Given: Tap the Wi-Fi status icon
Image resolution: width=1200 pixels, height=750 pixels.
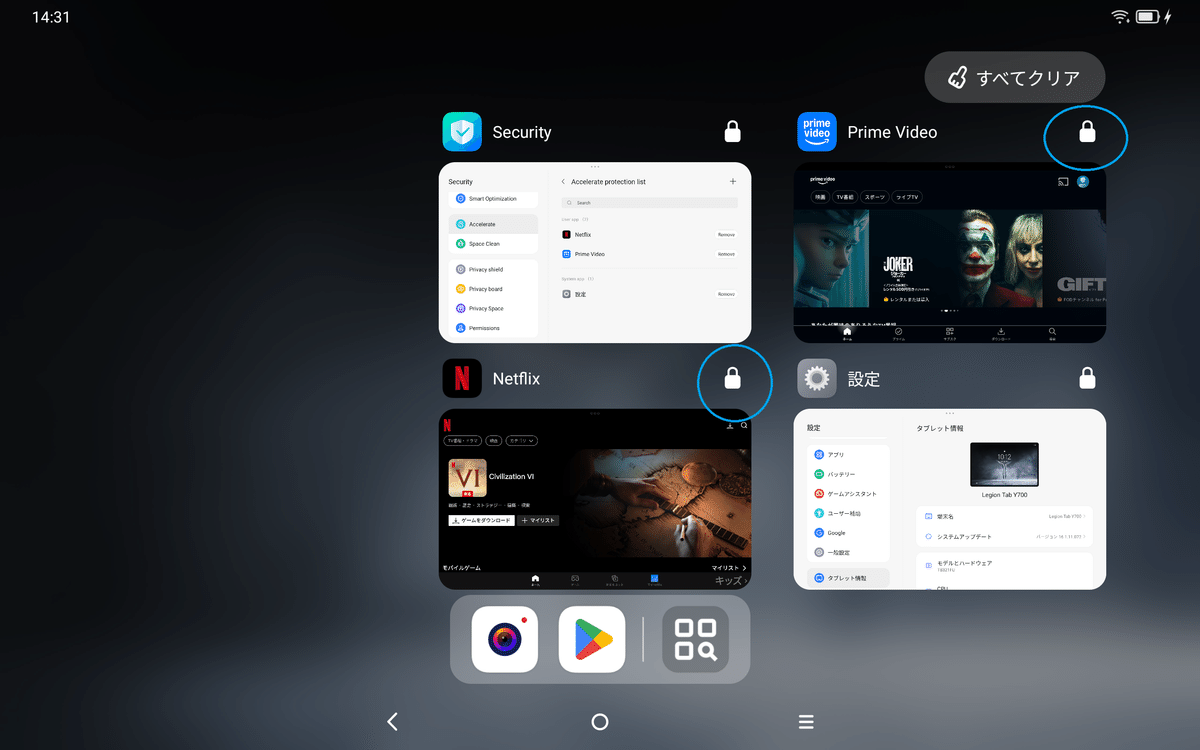Looking at the screenshot, I should click(x=1120, y=17).
